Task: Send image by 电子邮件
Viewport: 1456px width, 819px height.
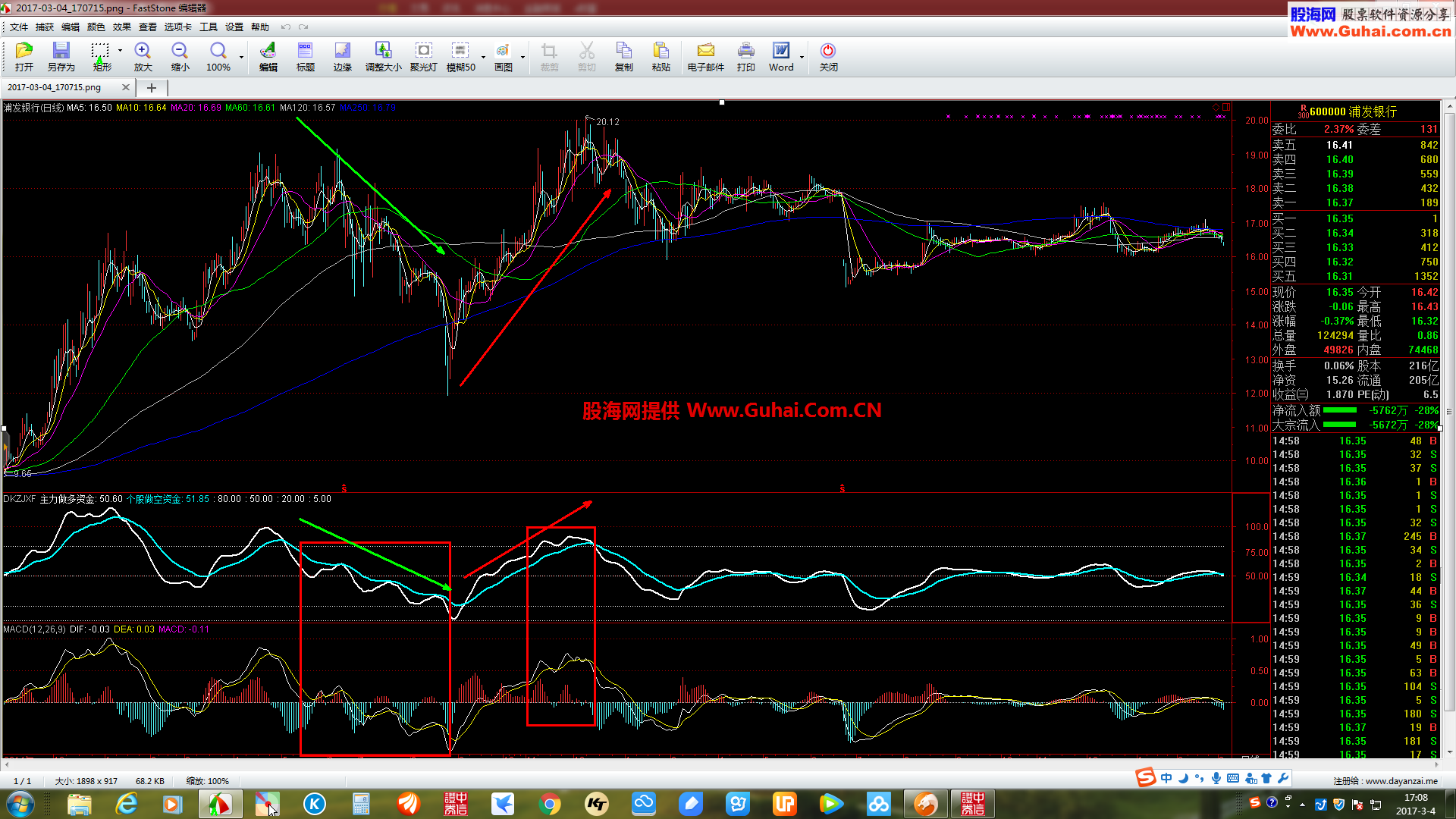Action: 705,57
